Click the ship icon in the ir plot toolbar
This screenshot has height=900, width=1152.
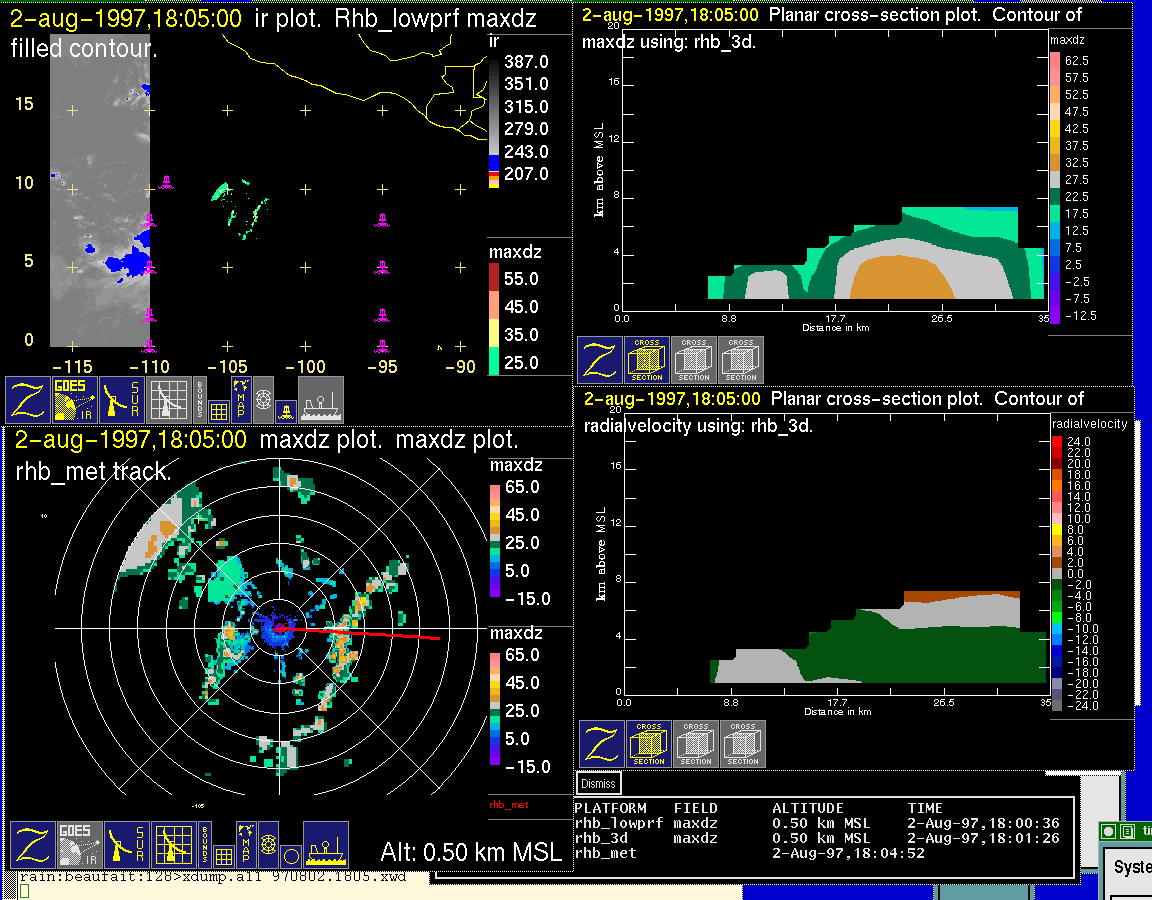pos(320,400)
